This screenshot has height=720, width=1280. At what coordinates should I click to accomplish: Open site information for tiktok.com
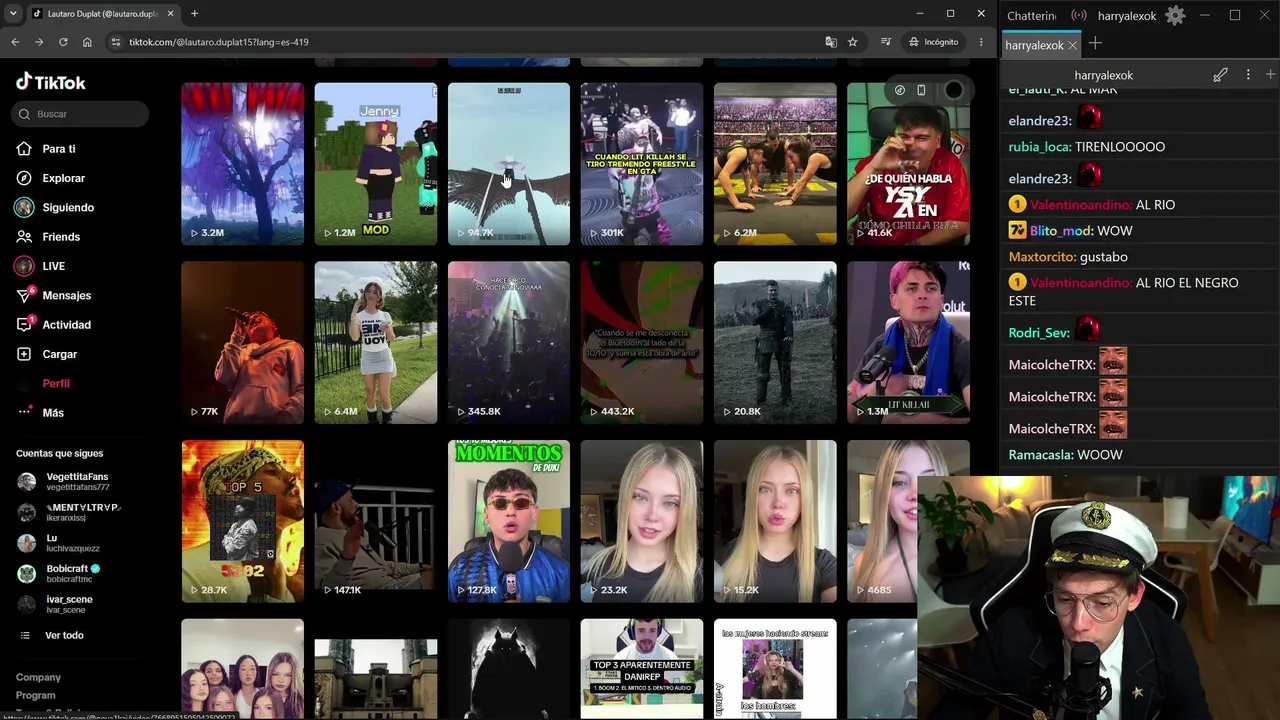[115, 42]
